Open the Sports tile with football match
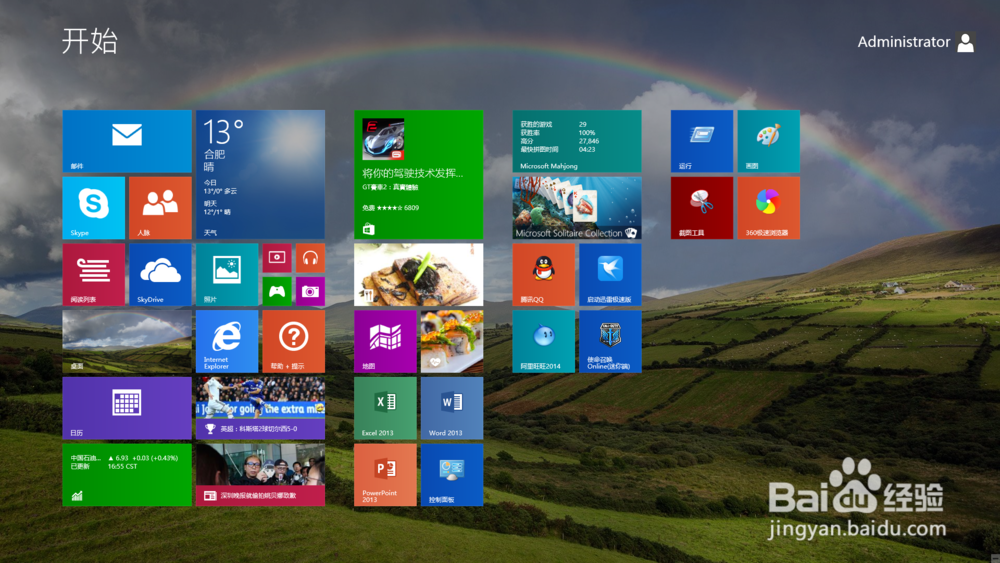Viewport: 1000px width, 563px height. (x=260, y=408)
